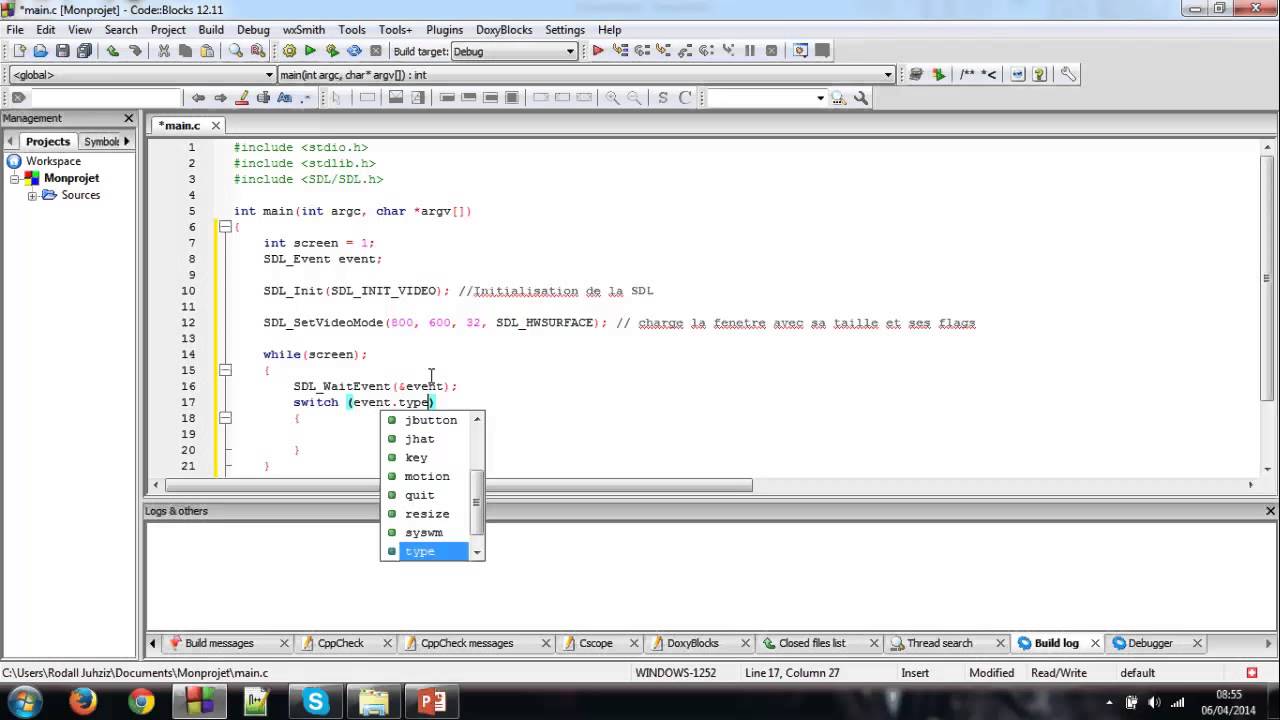
Task: Open Find with magnifier icon
Action: coord(236,51)
